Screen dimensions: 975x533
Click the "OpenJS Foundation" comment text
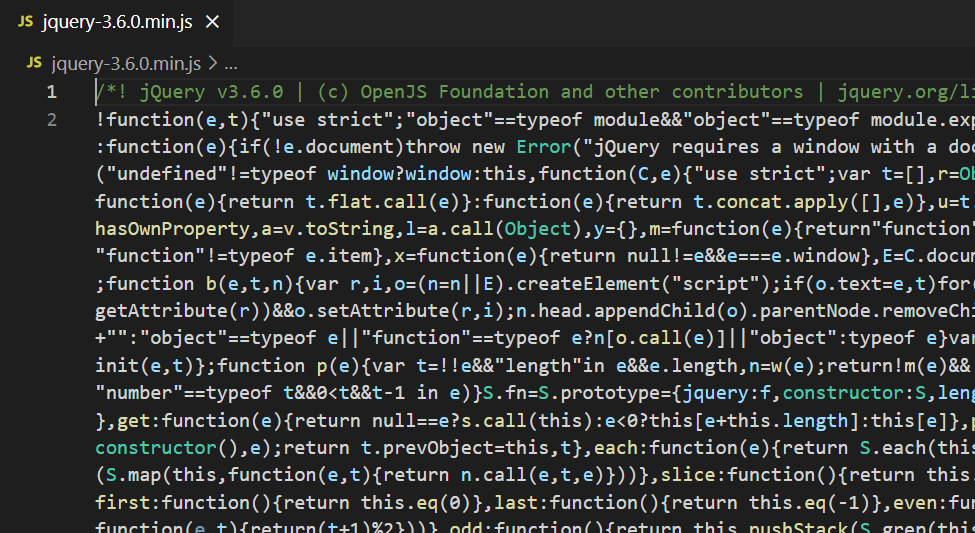[x=455, y=92]
